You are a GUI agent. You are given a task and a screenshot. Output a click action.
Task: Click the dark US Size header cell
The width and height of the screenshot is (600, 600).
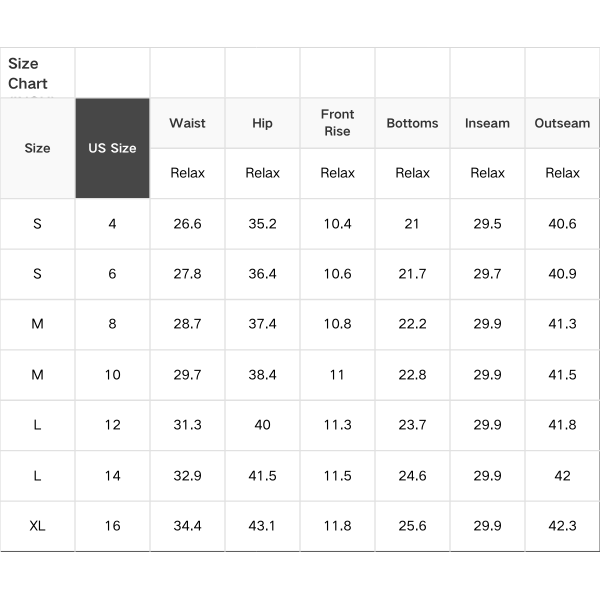[112, 148]
